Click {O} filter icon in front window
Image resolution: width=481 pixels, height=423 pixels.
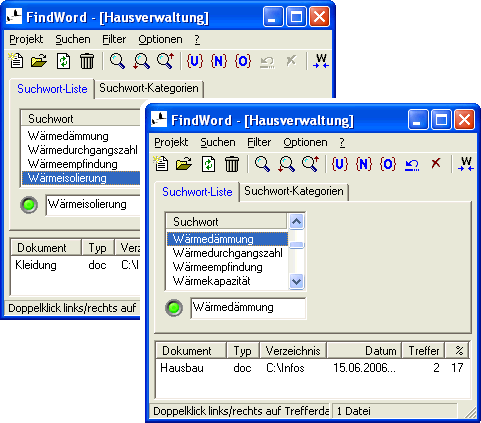388,164
